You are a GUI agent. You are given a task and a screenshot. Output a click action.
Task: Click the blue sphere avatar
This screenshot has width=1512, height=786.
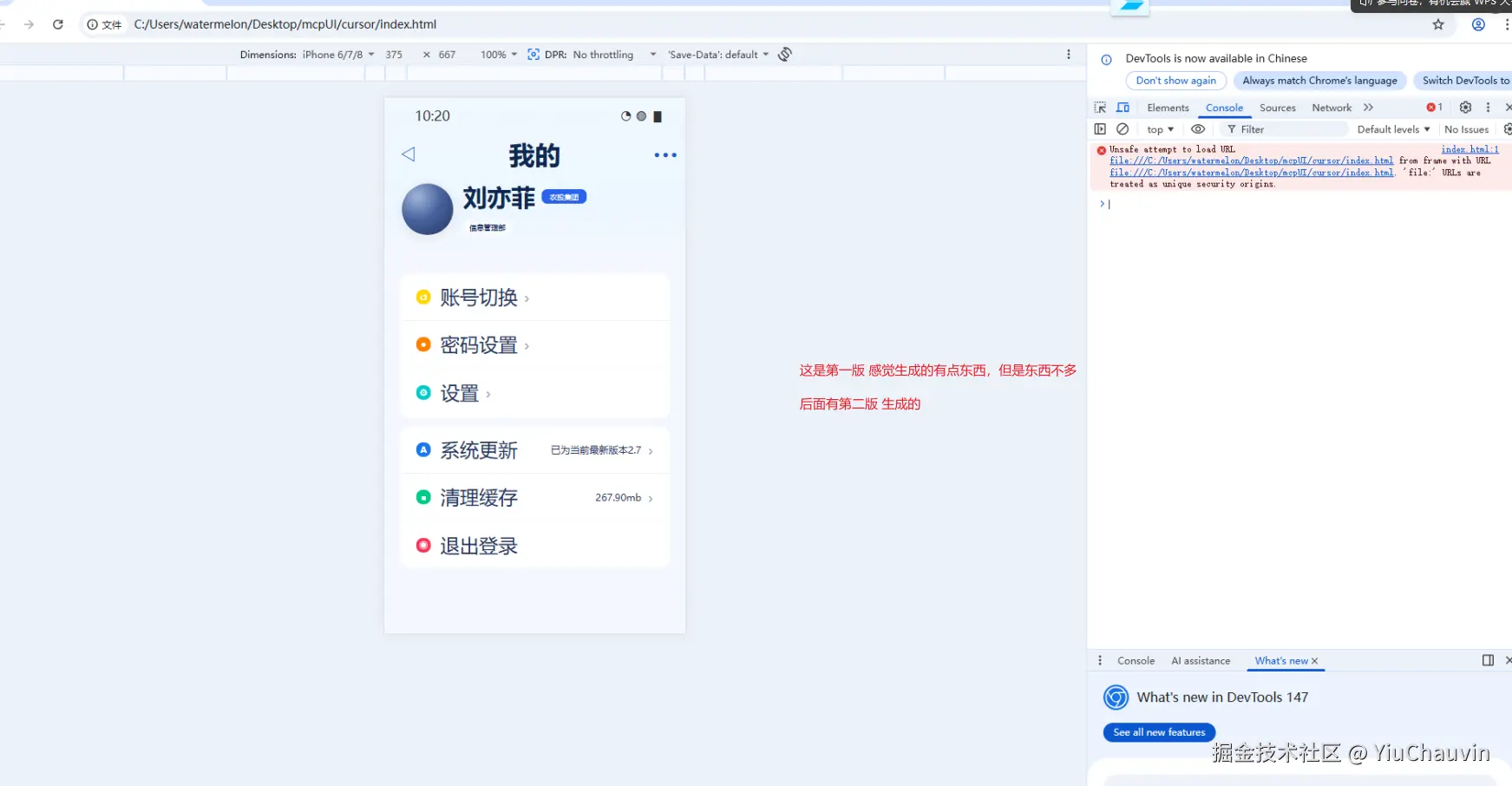[x=427, y=209]
